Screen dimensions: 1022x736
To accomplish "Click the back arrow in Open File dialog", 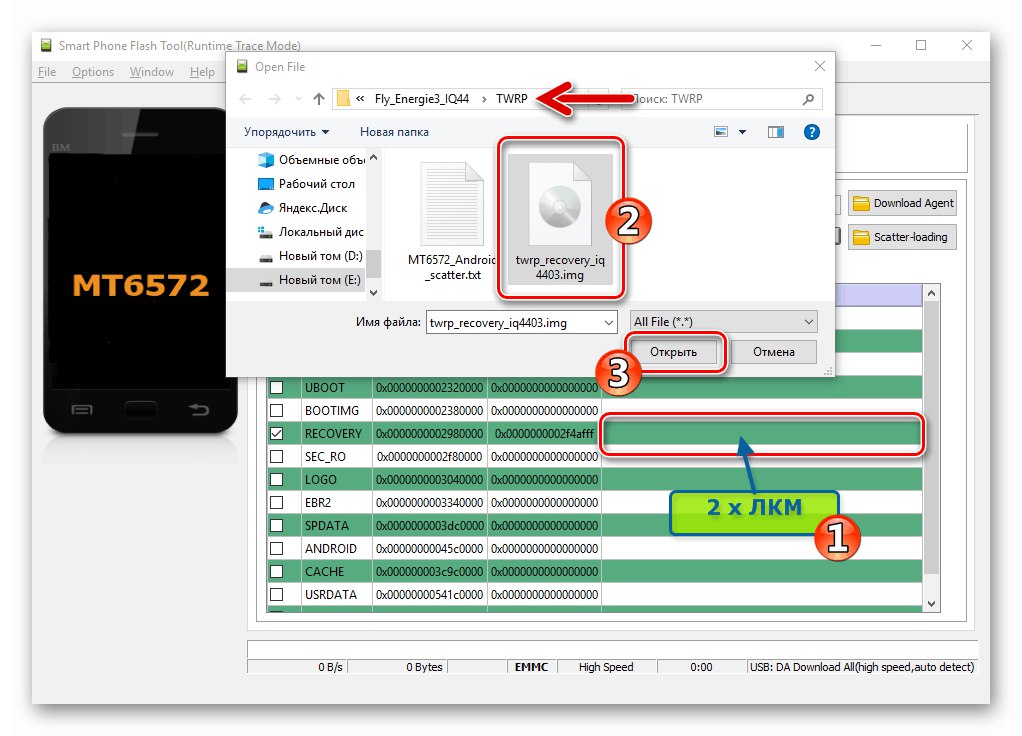I will pos(245,99).
